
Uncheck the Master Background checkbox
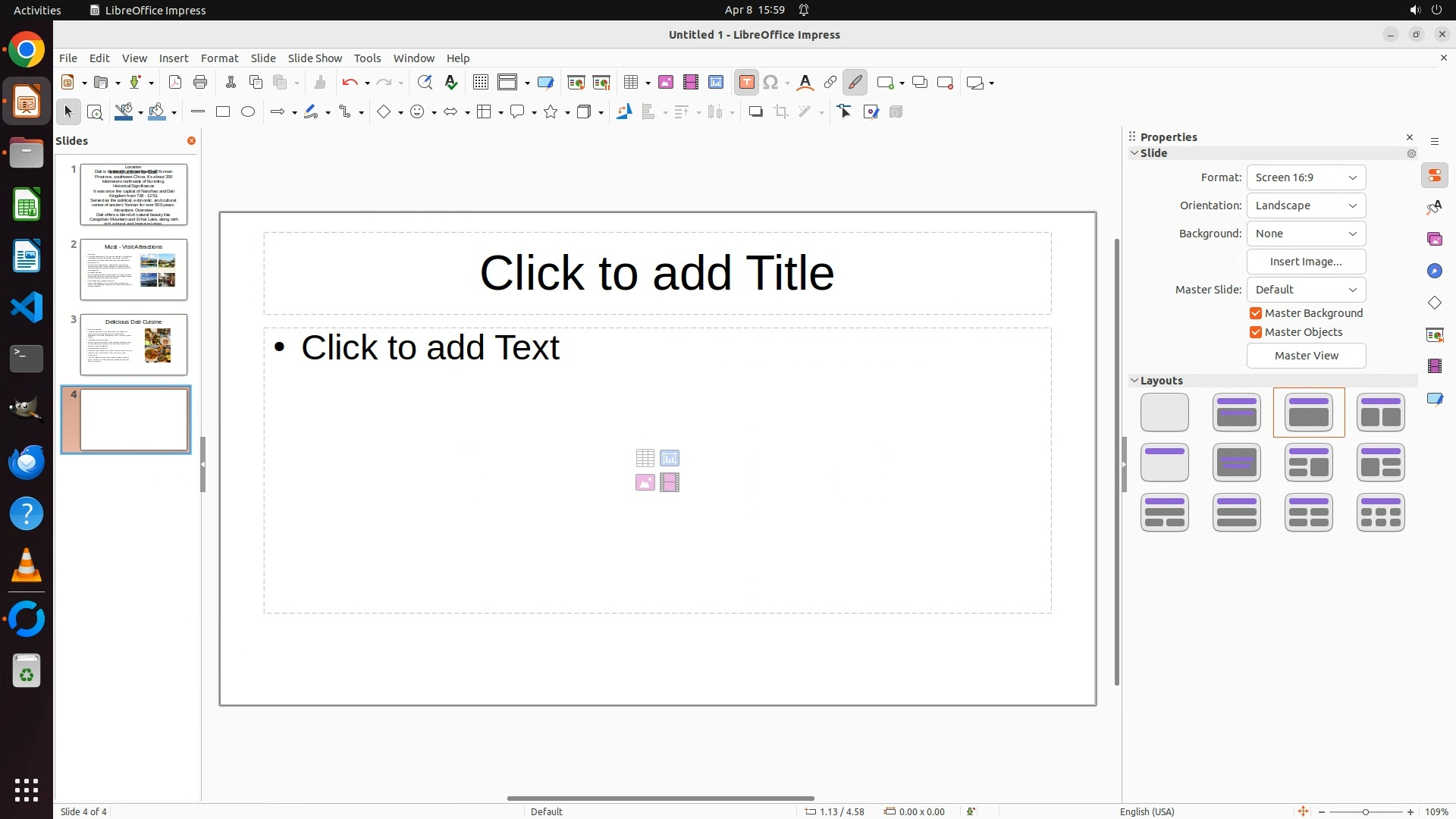tap(1256, 313)
